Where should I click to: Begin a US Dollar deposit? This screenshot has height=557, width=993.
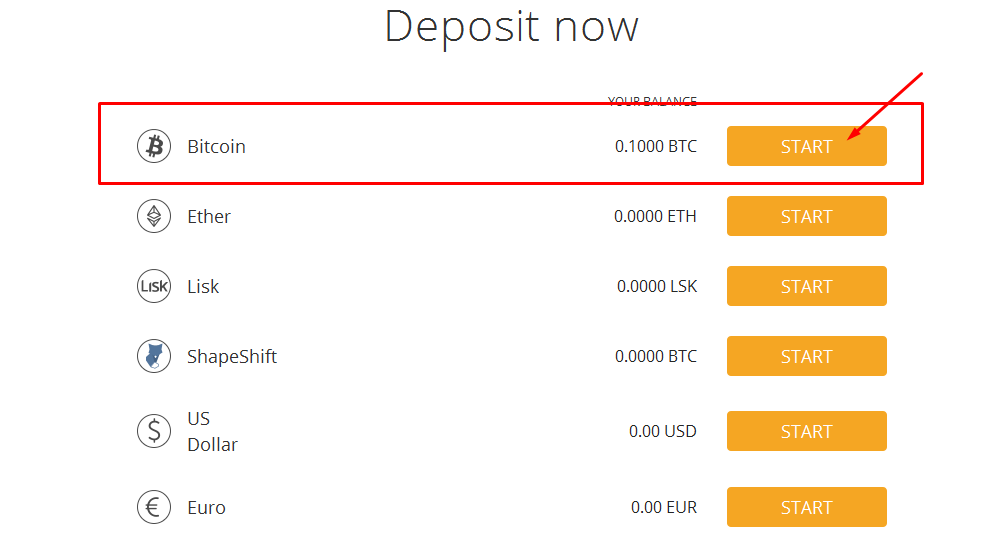pos(806,431)
